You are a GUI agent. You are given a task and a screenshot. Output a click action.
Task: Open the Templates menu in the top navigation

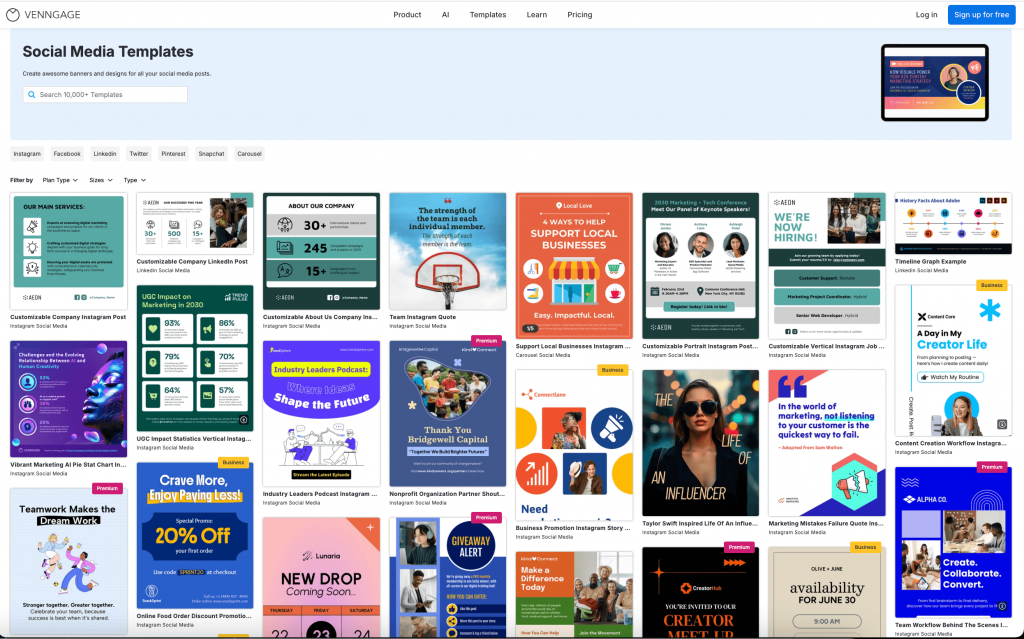[x=488, y=15]
